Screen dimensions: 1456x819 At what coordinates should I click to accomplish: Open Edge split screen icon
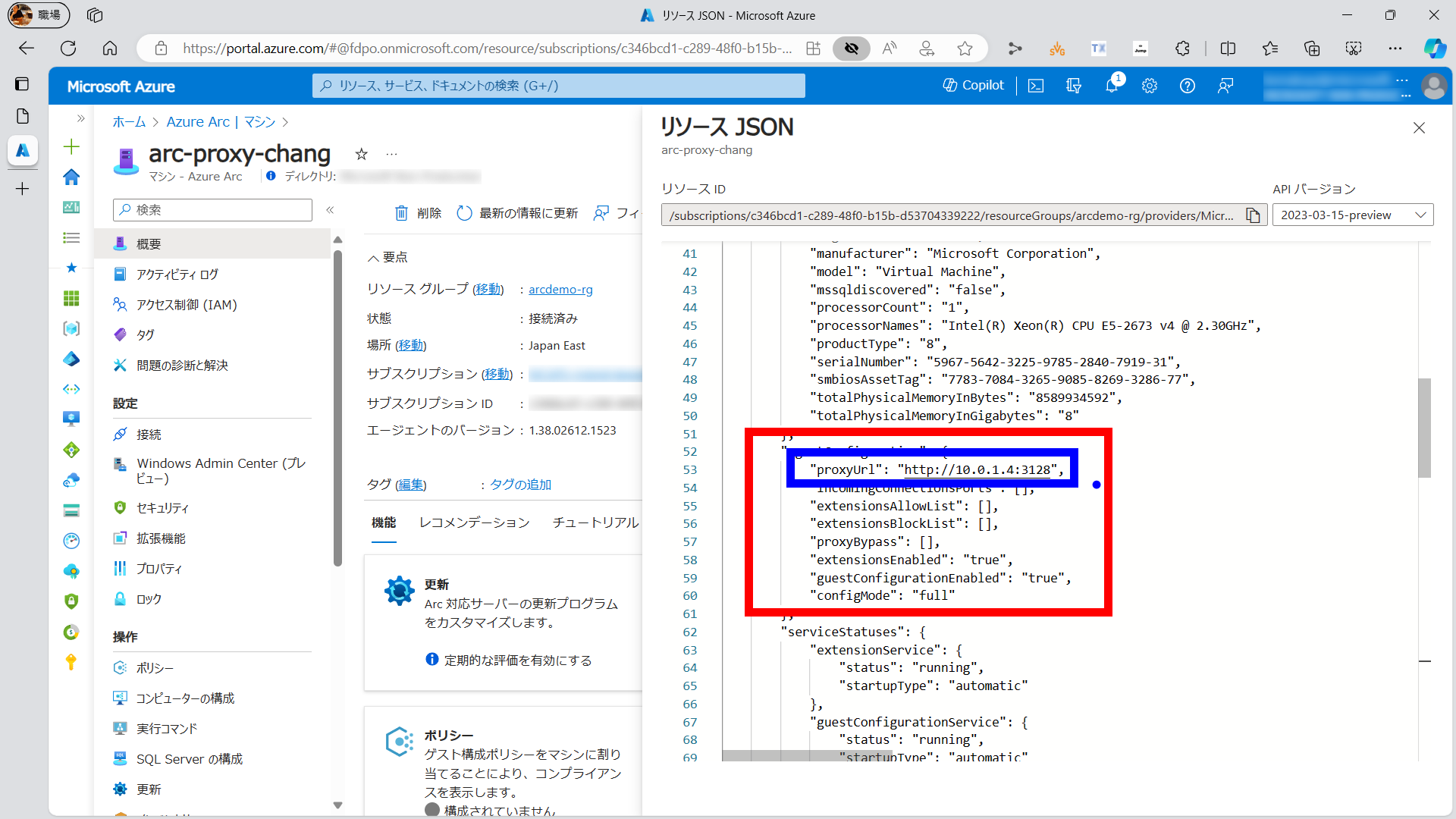pos(1228,49)
